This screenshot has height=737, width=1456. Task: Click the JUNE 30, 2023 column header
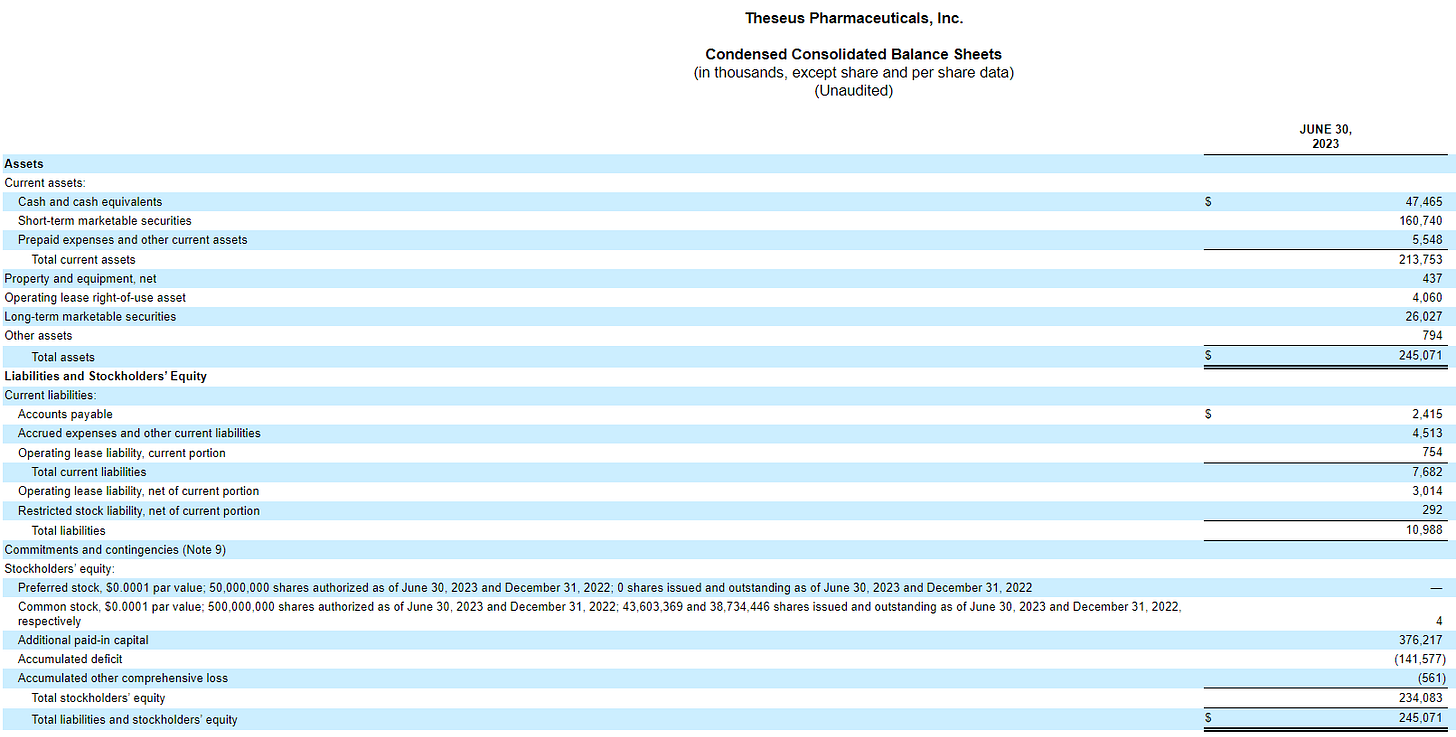pos(1325,136)
